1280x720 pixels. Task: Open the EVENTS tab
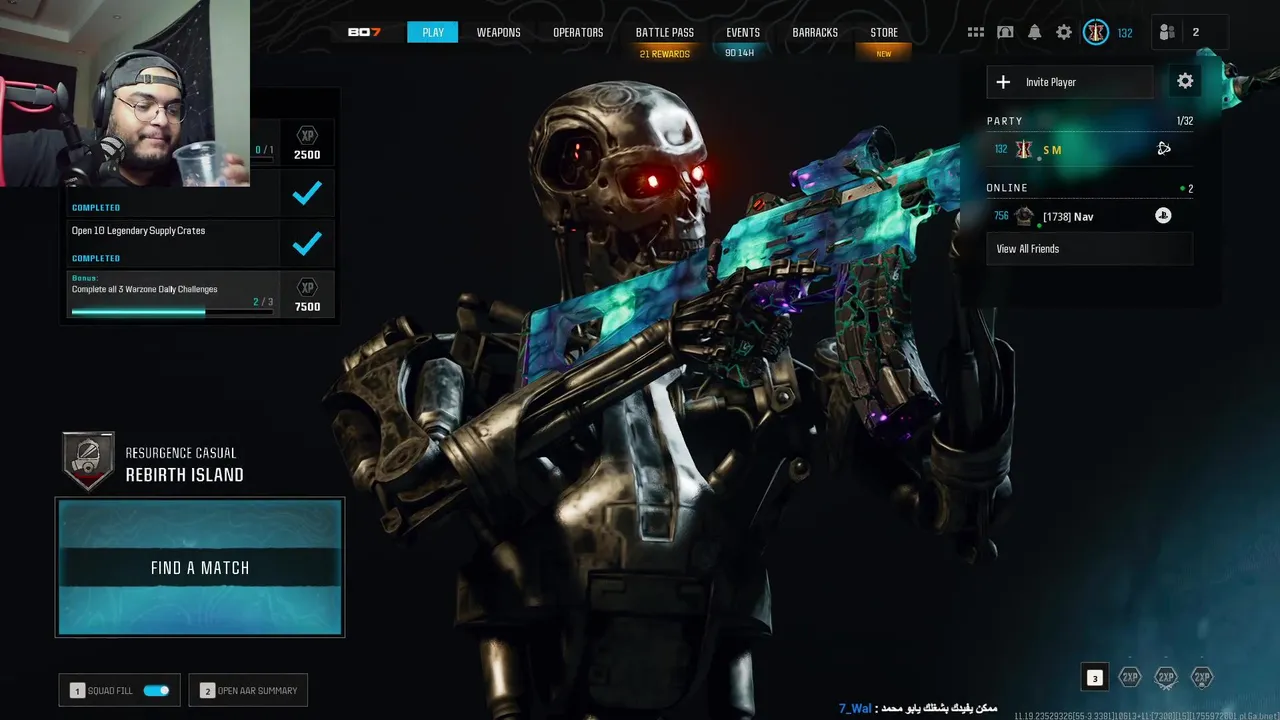point(743,32)
